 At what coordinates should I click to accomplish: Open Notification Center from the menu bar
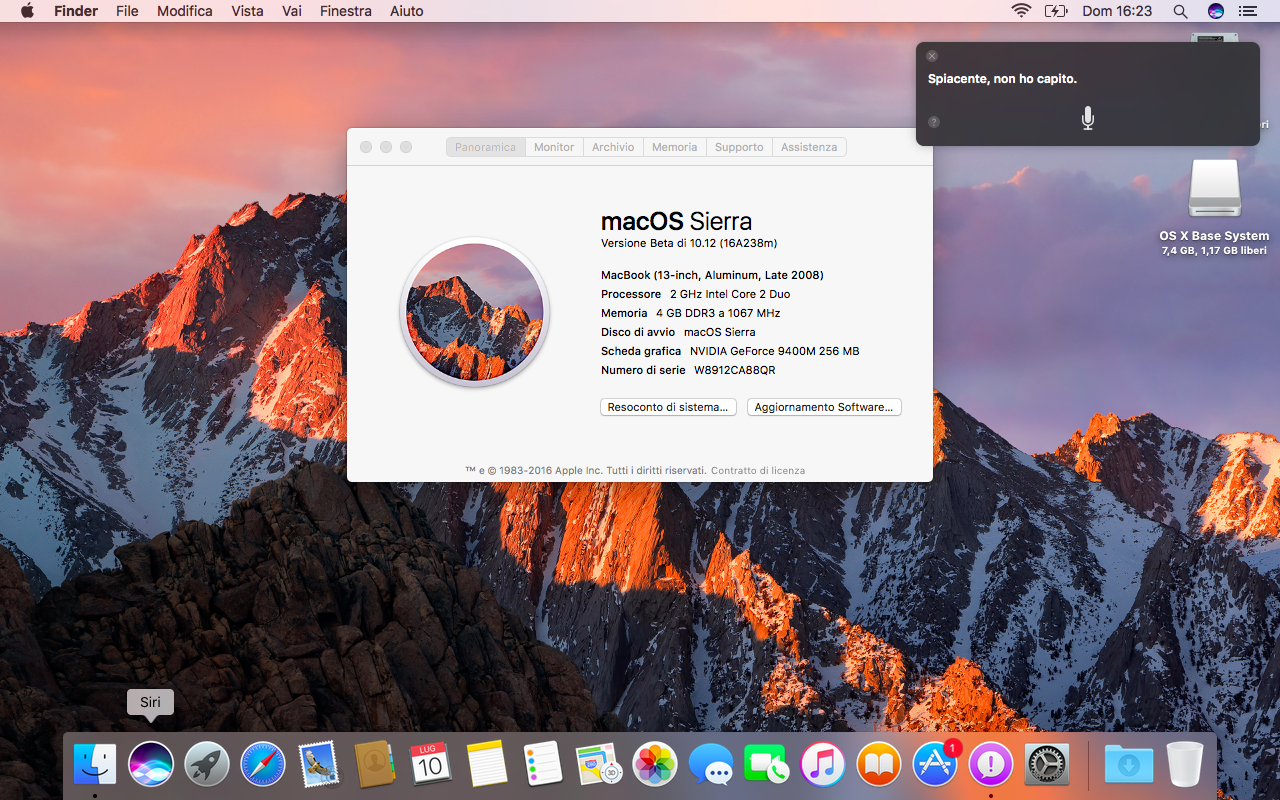(x=1247, y=11)
